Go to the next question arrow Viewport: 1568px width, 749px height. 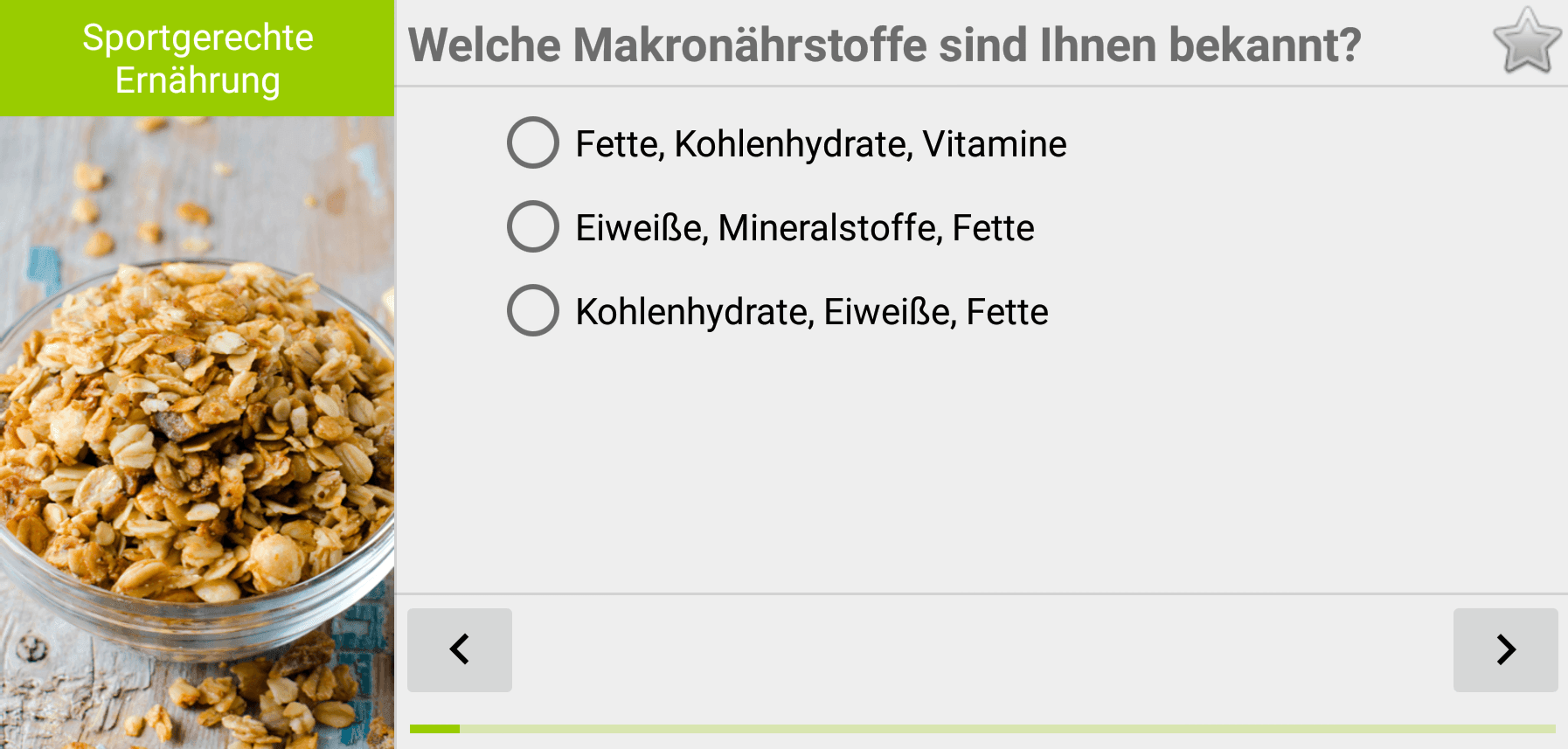pyautogui.click(x=1505, y=649)
